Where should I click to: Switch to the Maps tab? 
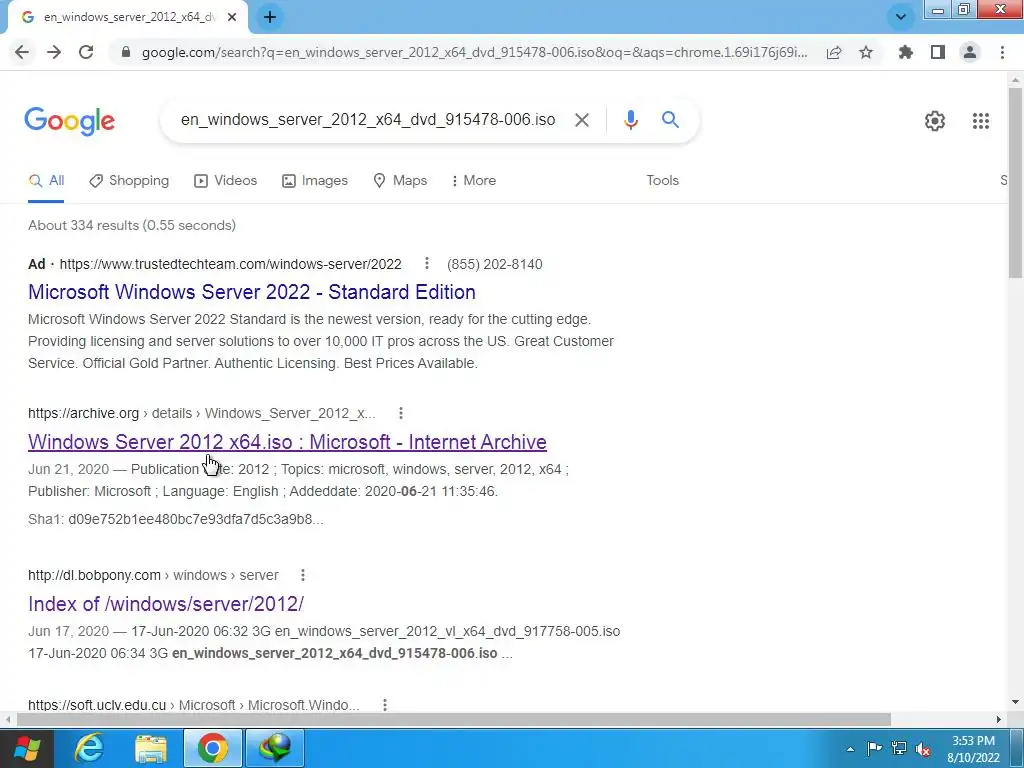tap(400, 181)
